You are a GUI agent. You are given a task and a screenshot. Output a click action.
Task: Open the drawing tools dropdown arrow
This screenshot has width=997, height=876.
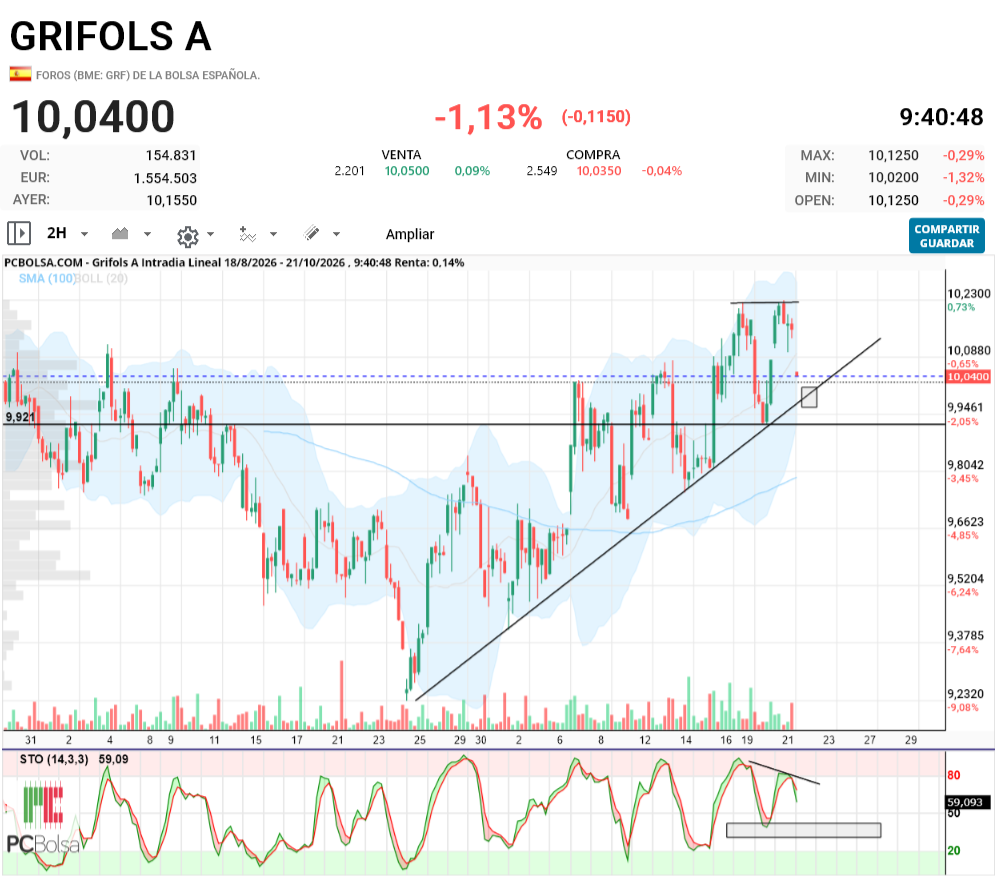tap(336, 234)
